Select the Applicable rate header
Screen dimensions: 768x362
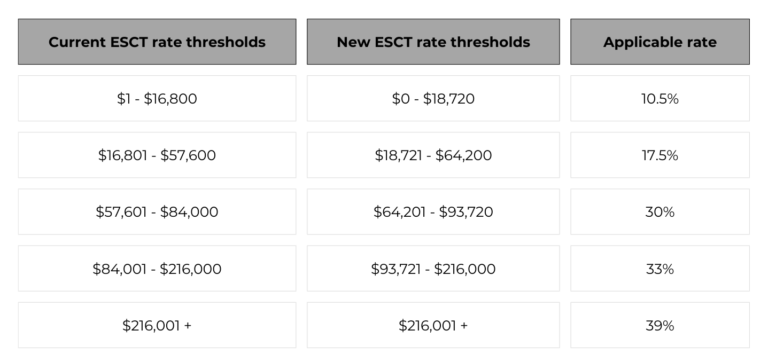point(660,42)
